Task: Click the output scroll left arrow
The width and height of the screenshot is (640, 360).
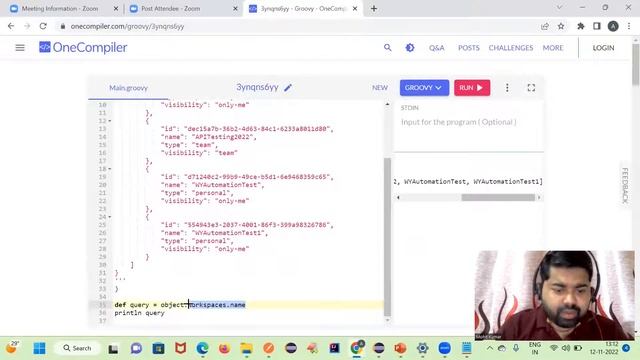Action: 398,198
